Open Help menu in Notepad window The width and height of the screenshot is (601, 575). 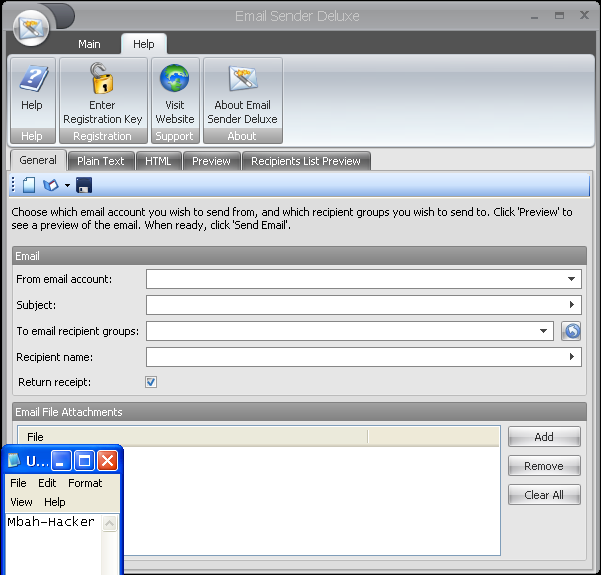[x=55, y=502]
